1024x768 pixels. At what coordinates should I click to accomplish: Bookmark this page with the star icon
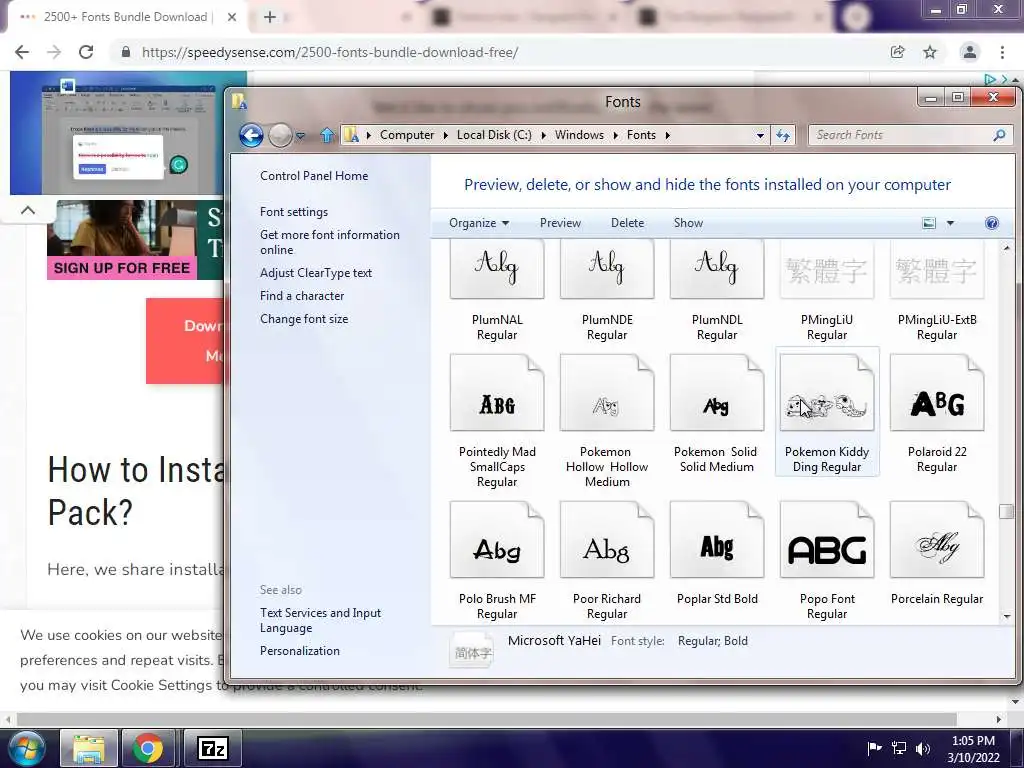pos(930,52)
